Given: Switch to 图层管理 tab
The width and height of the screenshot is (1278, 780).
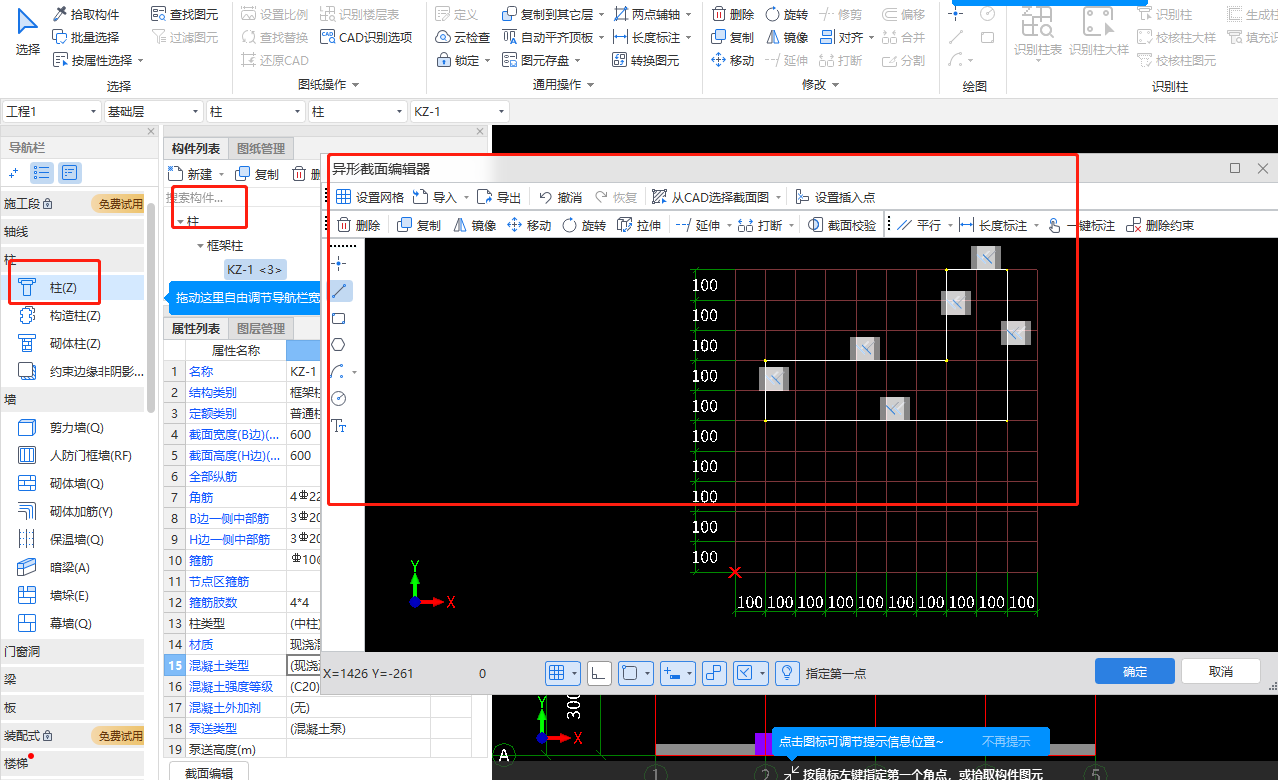Looking at the screenshot, I should point(261,328).
